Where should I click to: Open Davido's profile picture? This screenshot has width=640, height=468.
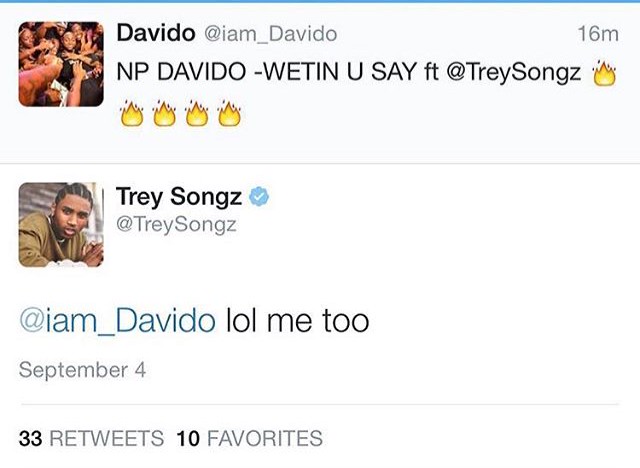(61, 63)
